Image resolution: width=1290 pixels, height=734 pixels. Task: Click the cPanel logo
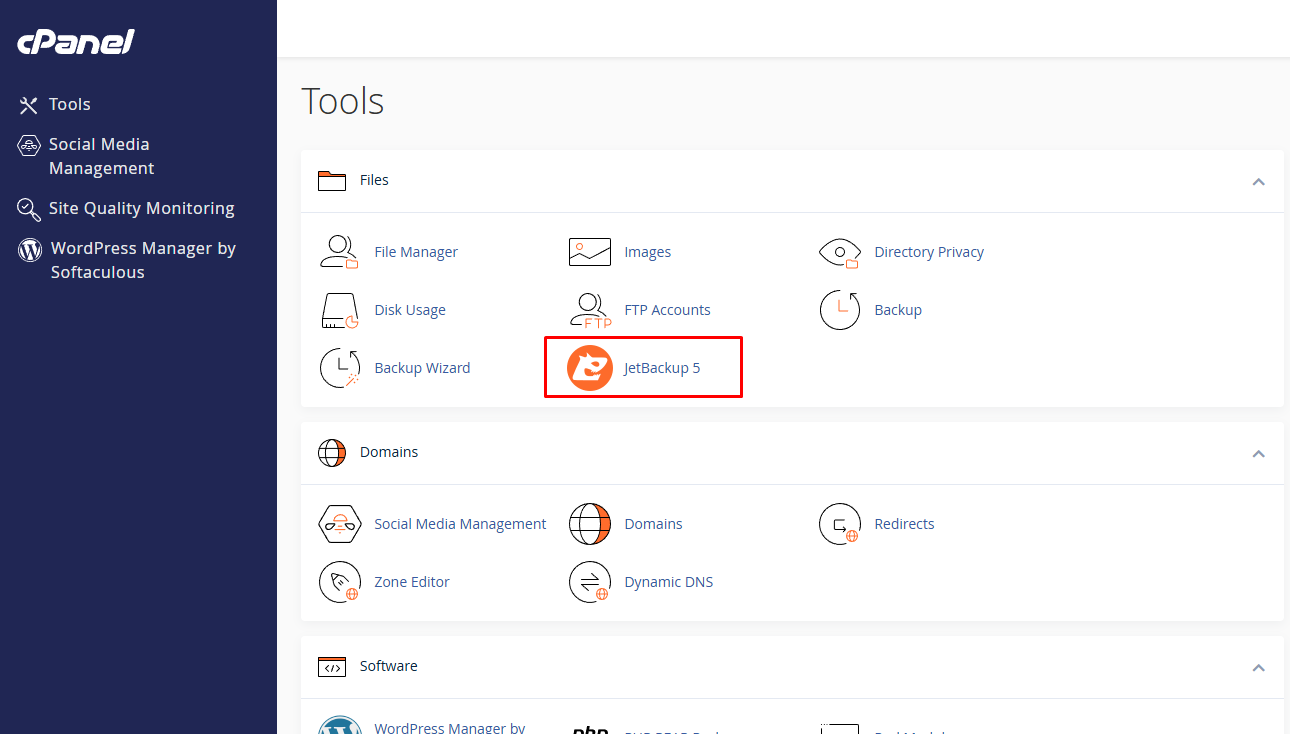[x=75, y=42]
